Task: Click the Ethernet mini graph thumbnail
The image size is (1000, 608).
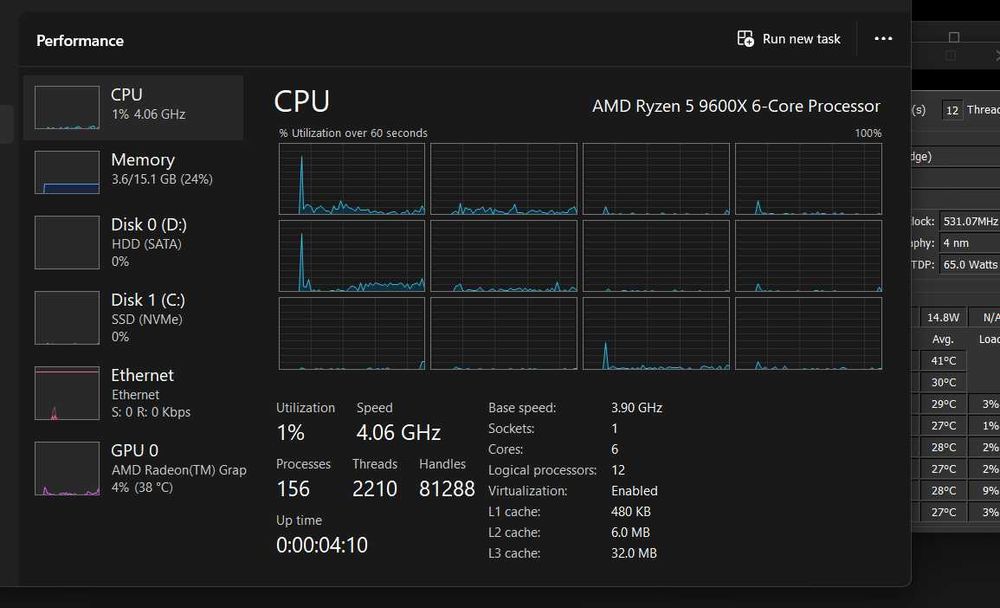Action: [x=67, y=393]
